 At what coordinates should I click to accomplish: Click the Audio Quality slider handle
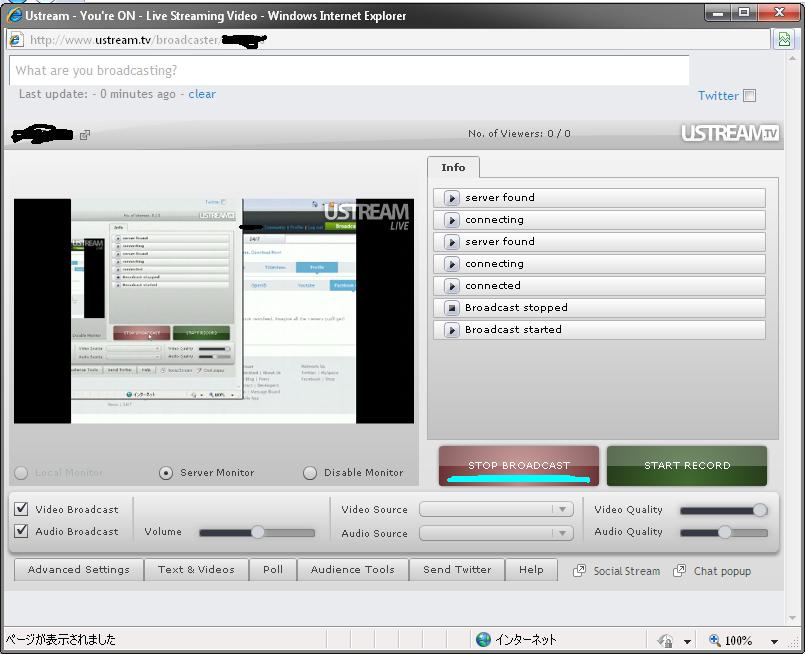click(724, 532)
